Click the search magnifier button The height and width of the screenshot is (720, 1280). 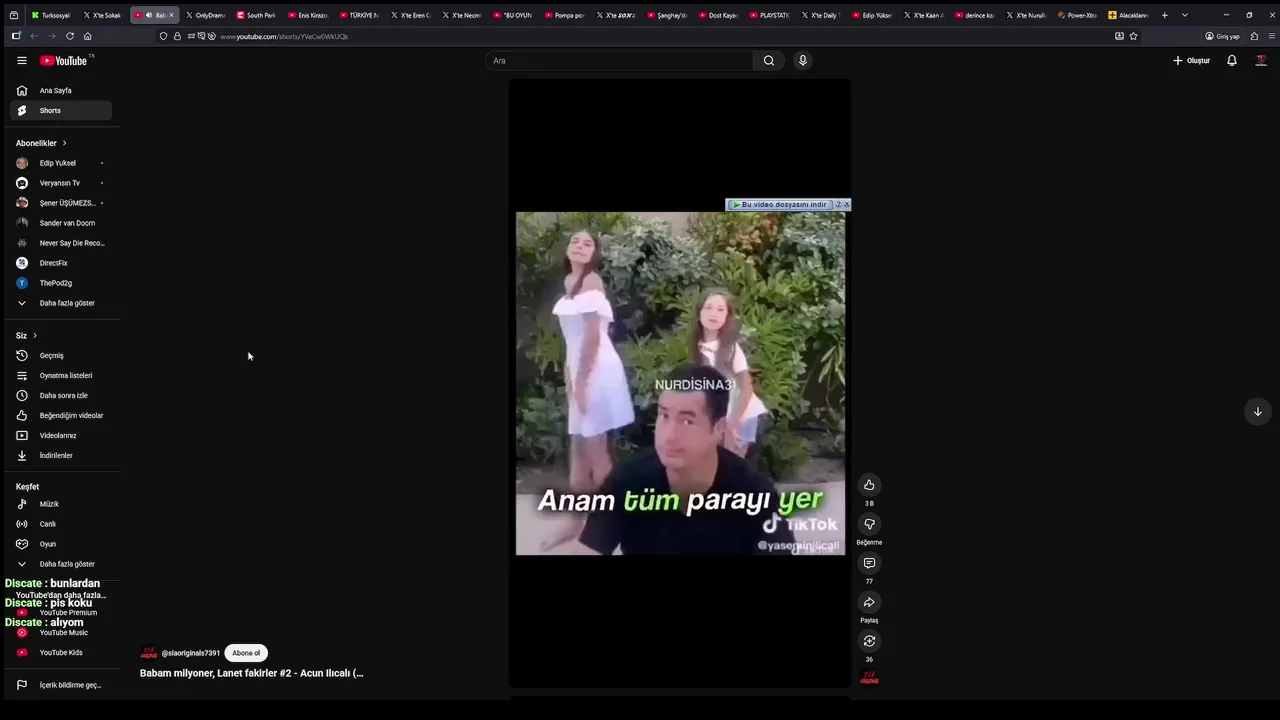point(769,60)
